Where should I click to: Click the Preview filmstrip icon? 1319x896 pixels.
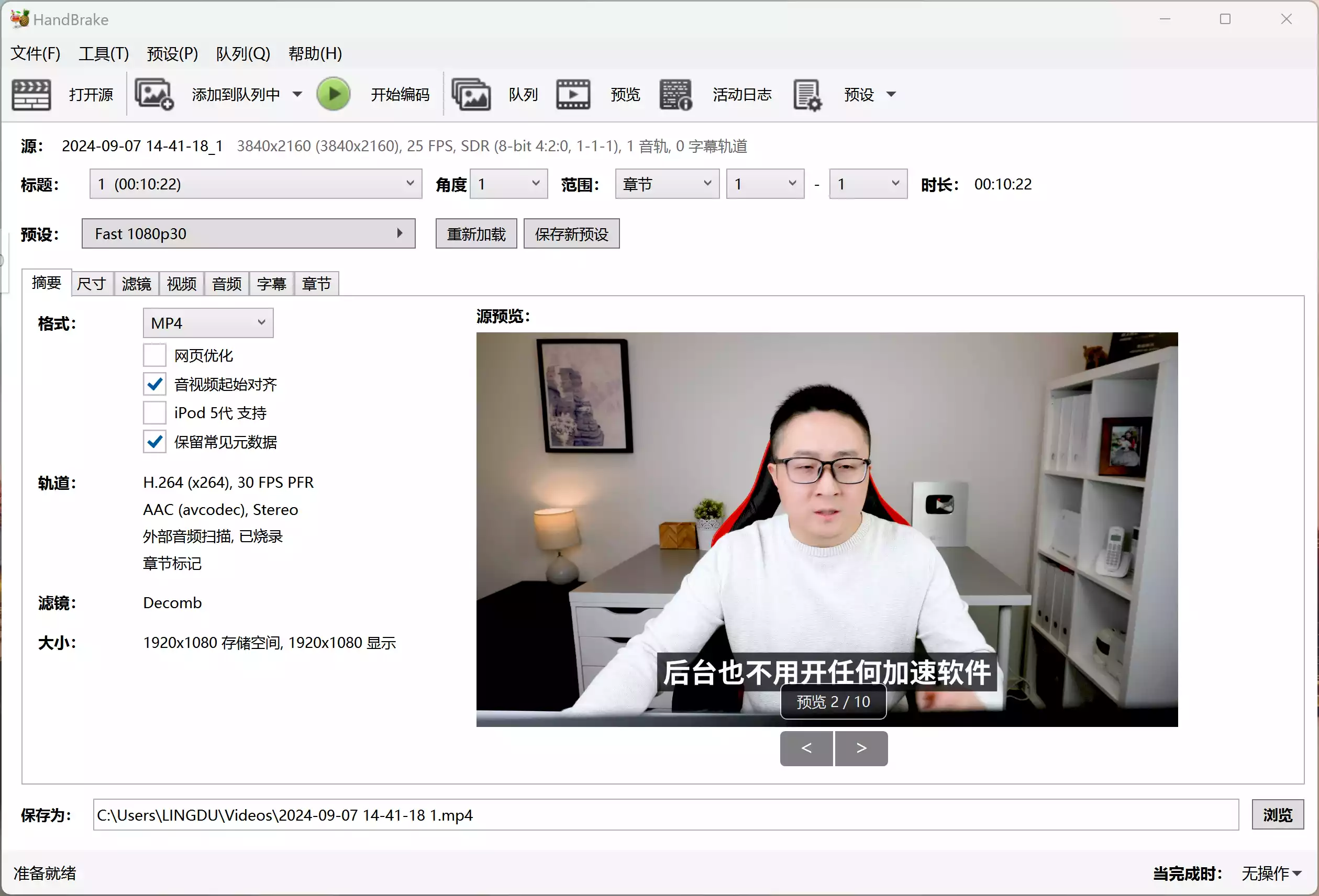point(573,94)
